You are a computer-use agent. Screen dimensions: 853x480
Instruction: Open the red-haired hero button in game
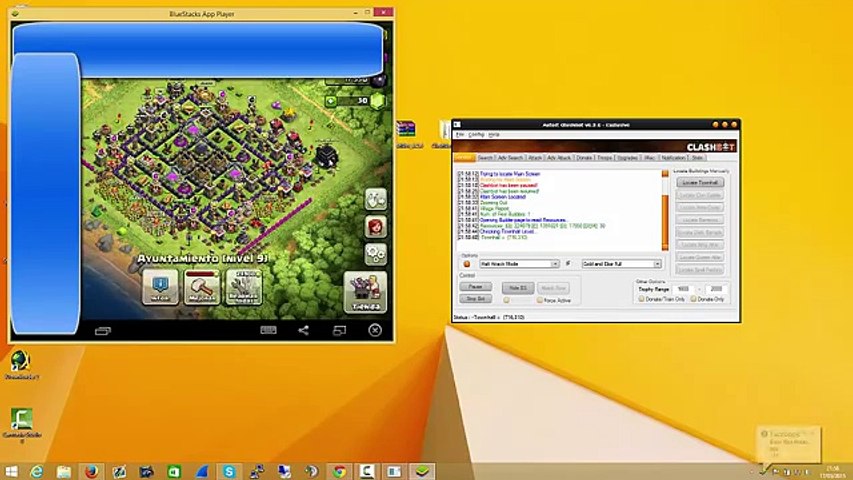click(375, 226)
